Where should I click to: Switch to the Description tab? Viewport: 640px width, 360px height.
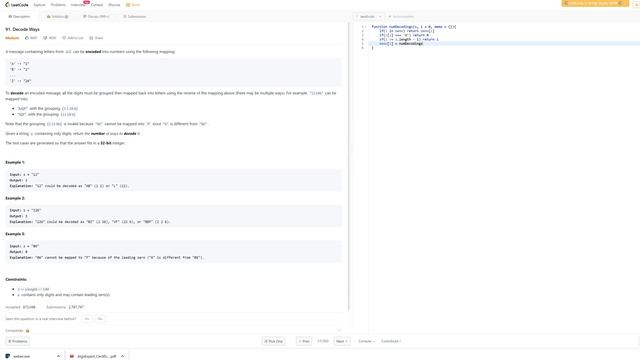pos(19,17)
